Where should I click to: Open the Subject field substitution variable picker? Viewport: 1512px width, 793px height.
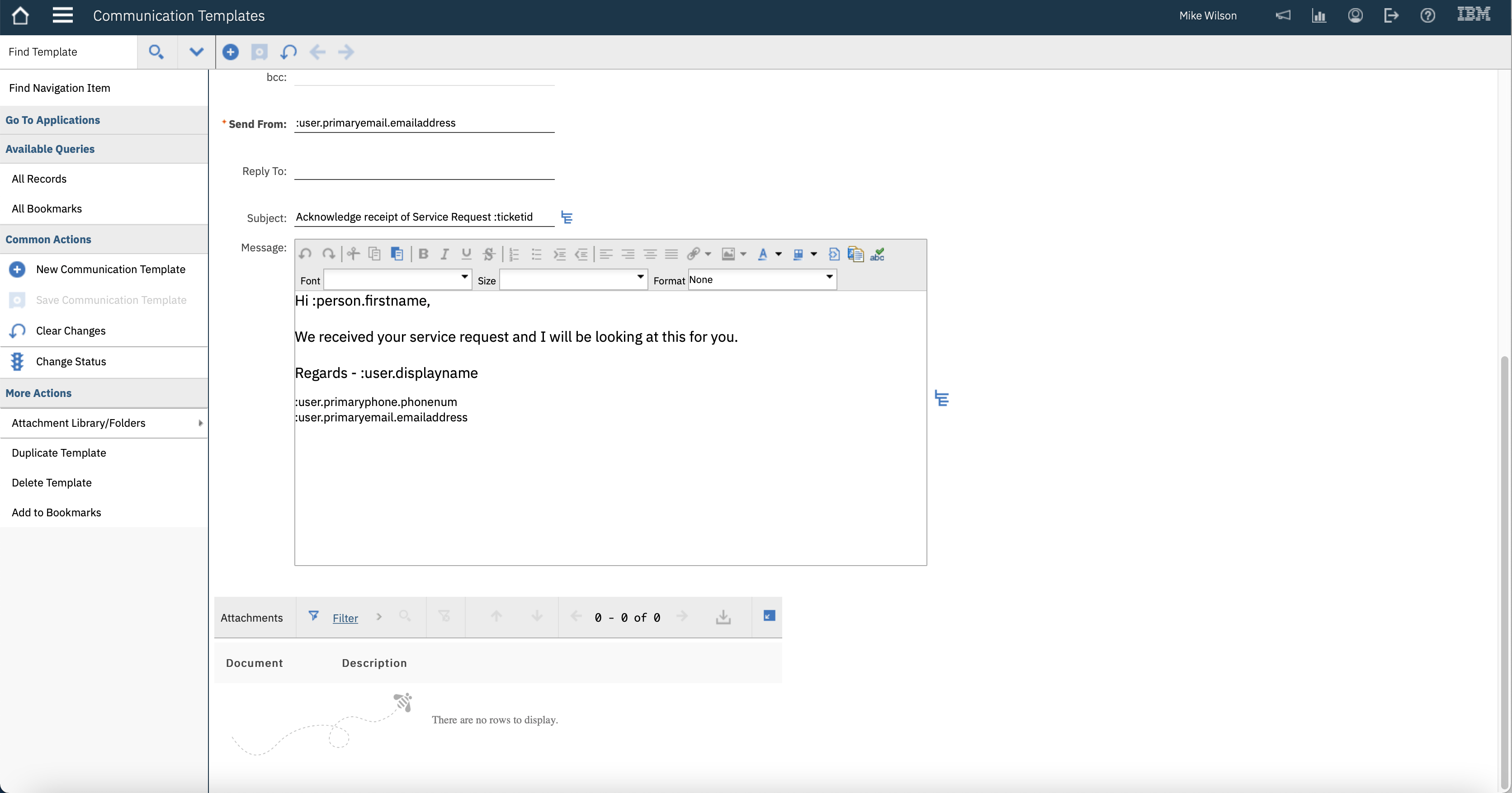click(x=567, y=218)
